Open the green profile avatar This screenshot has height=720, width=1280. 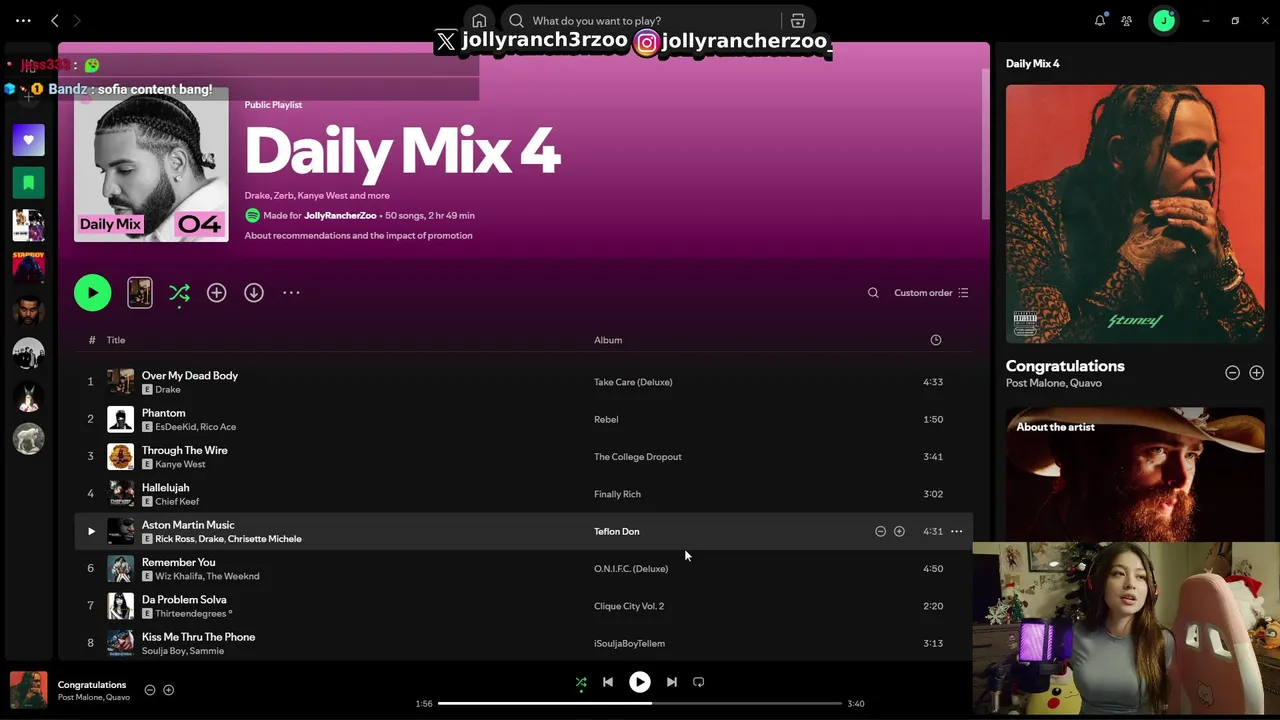[x=1164, y=20]
